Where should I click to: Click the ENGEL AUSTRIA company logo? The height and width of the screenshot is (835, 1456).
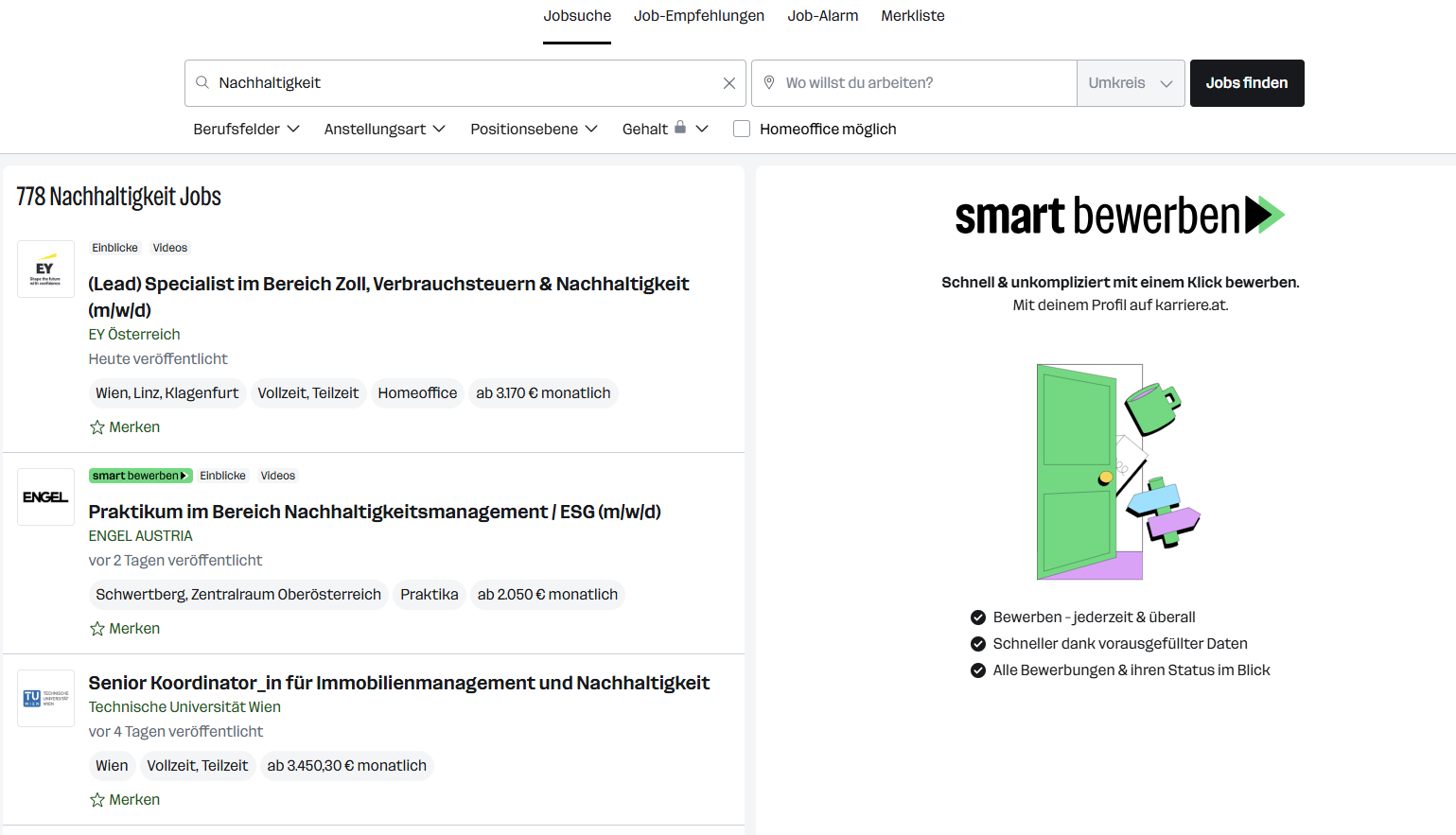[x=45, y=496]
